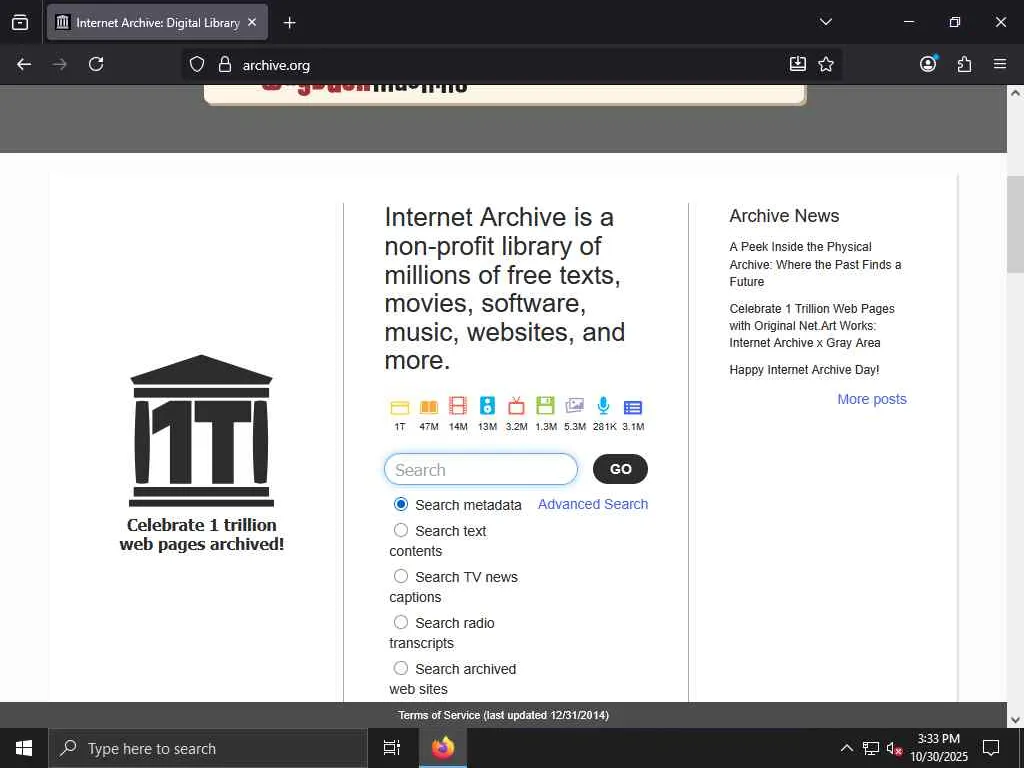Viewport: 1024px width, 768px height.
Task: Open the concerts microphone icon labeled 281K
Action: point(603,406)
